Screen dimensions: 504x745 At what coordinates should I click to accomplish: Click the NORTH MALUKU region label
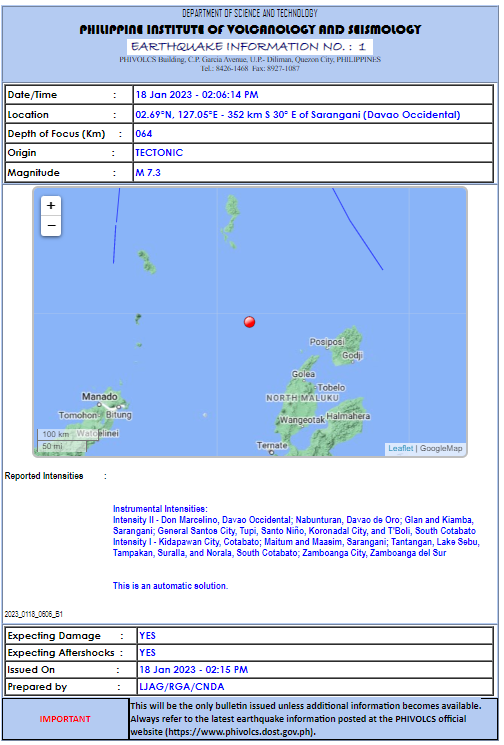coord(303,398)
